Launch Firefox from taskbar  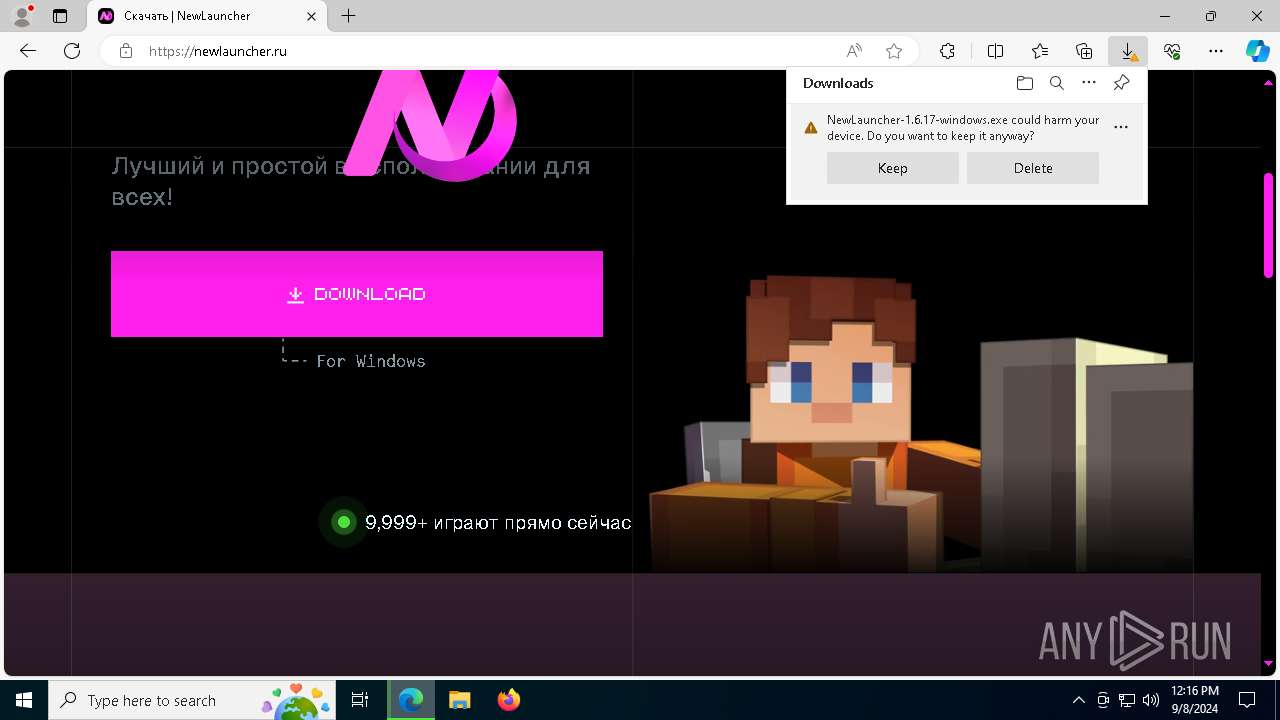508,700
